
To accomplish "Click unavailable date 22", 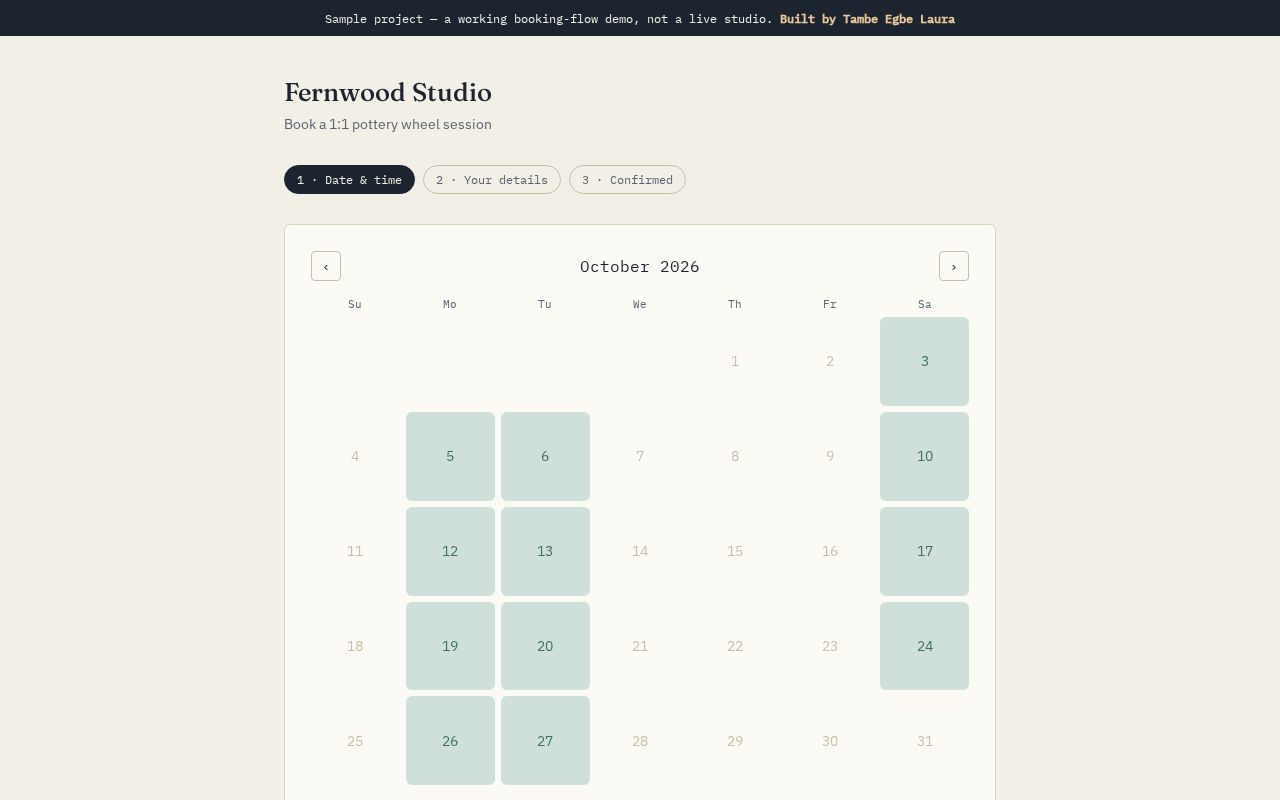I will pyautogui.click(x=735, y=646).
